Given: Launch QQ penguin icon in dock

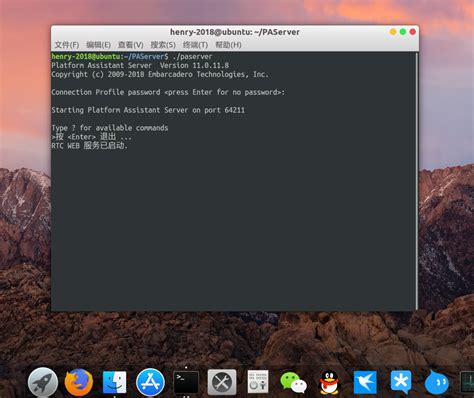Looking at the screenshot, I should point(329,382).
